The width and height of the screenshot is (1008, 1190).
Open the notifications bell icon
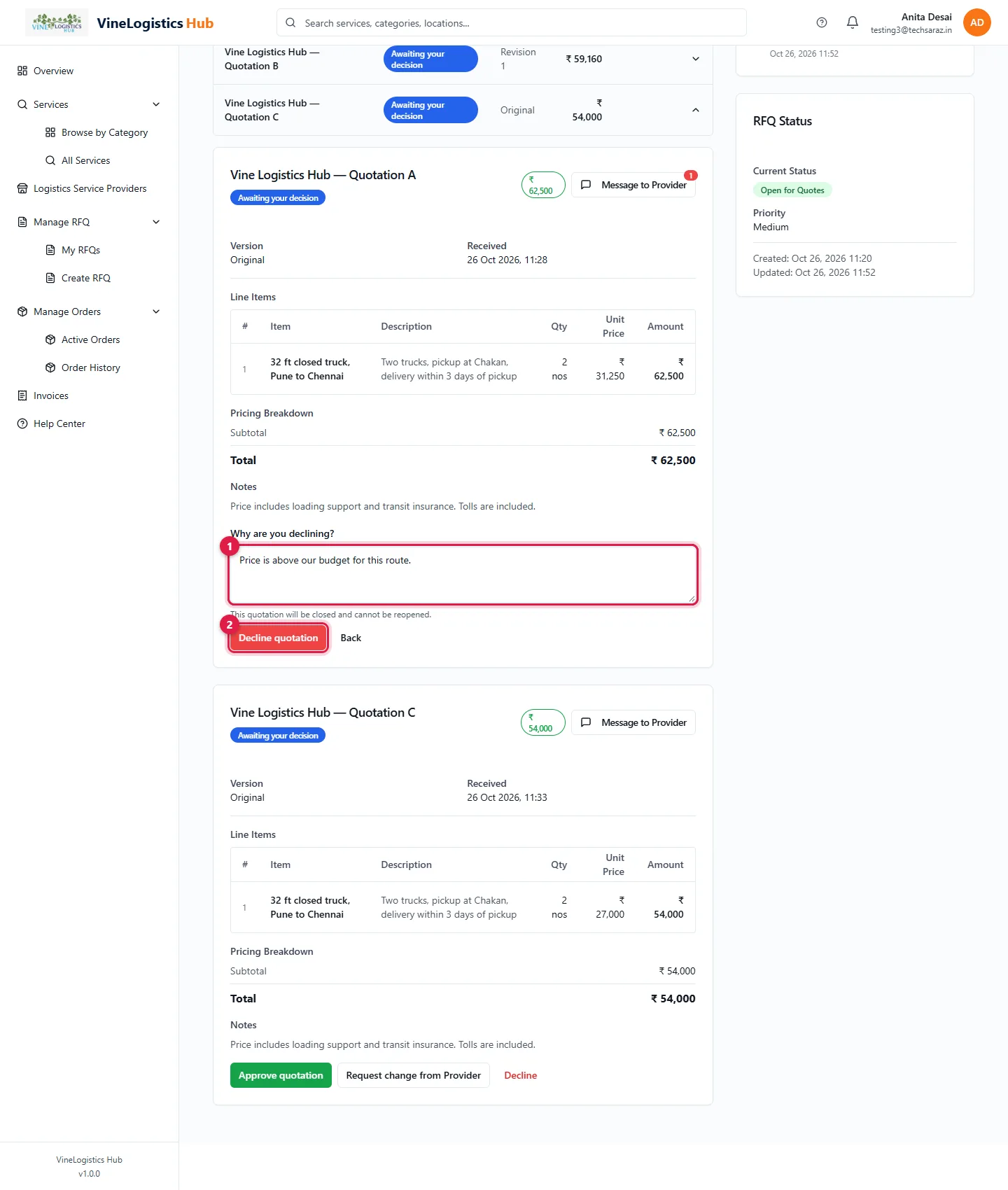click(x=852, y=22)
